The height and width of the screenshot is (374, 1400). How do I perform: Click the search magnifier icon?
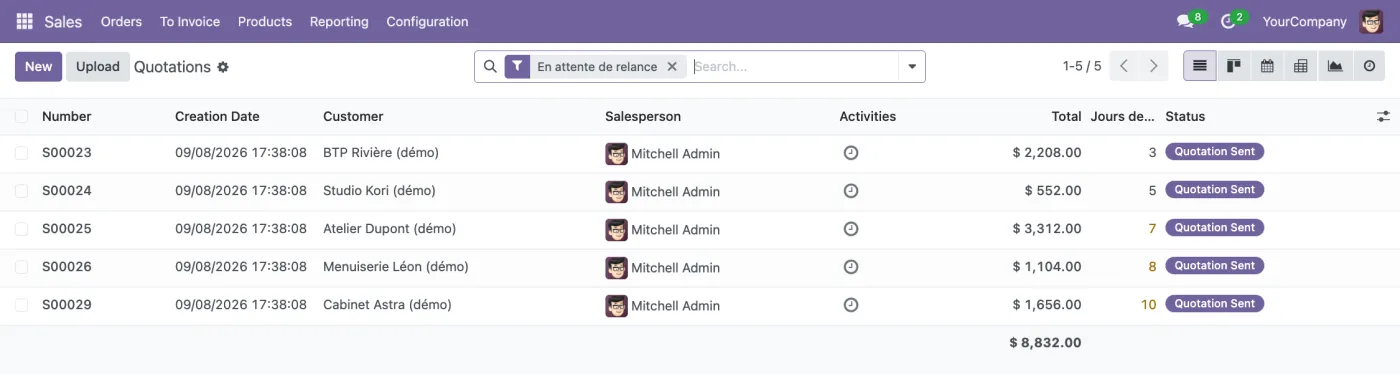(490, 67)
